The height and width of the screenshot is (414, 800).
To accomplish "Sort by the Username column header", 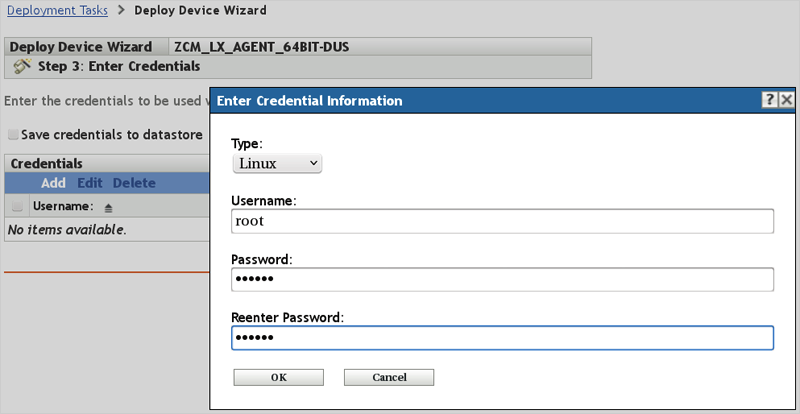I will 62,207.
